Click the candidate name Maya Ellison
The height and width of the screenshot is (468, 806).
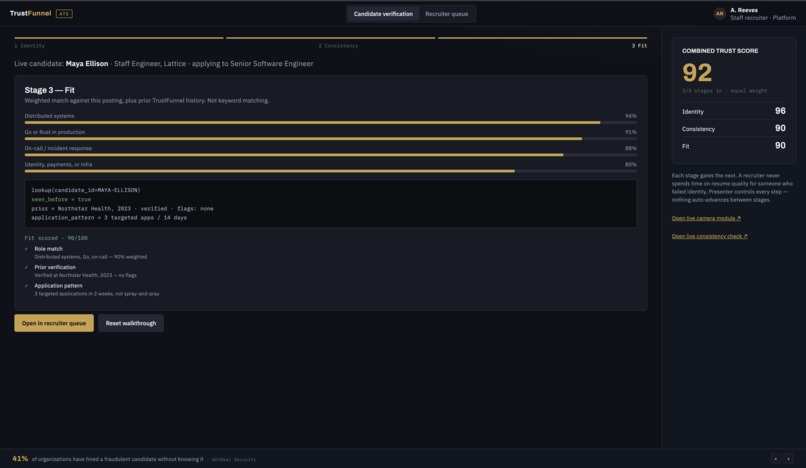(87, 64)
